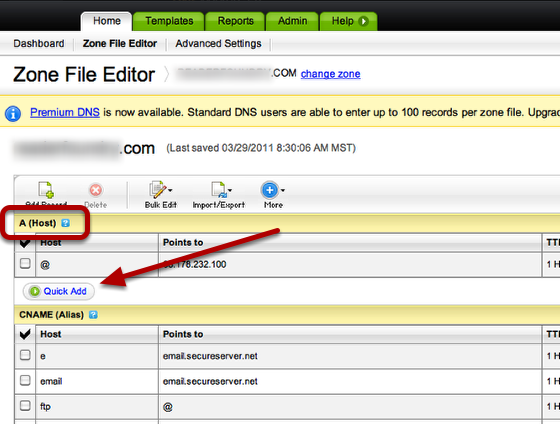Open the Reports tab
This screenshot has width=560, height=424.
pyautogui.click(x=235, y=21)
